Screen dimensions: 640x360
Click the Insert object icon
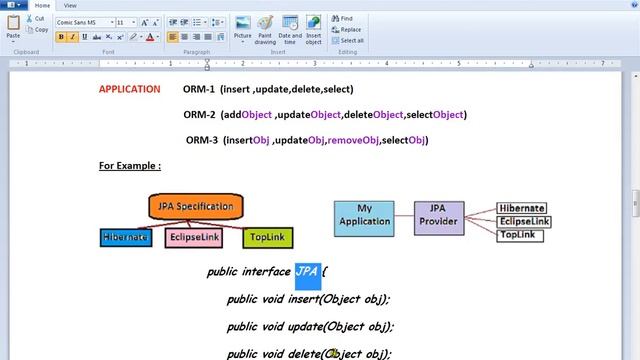point(313,22)
